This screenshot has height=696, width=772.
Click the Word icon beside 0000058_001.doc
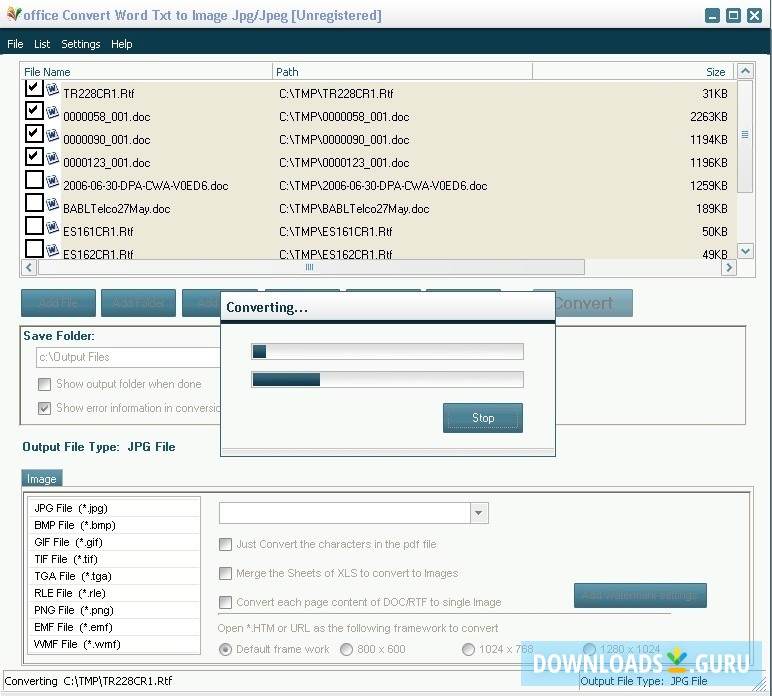(52, 112)
